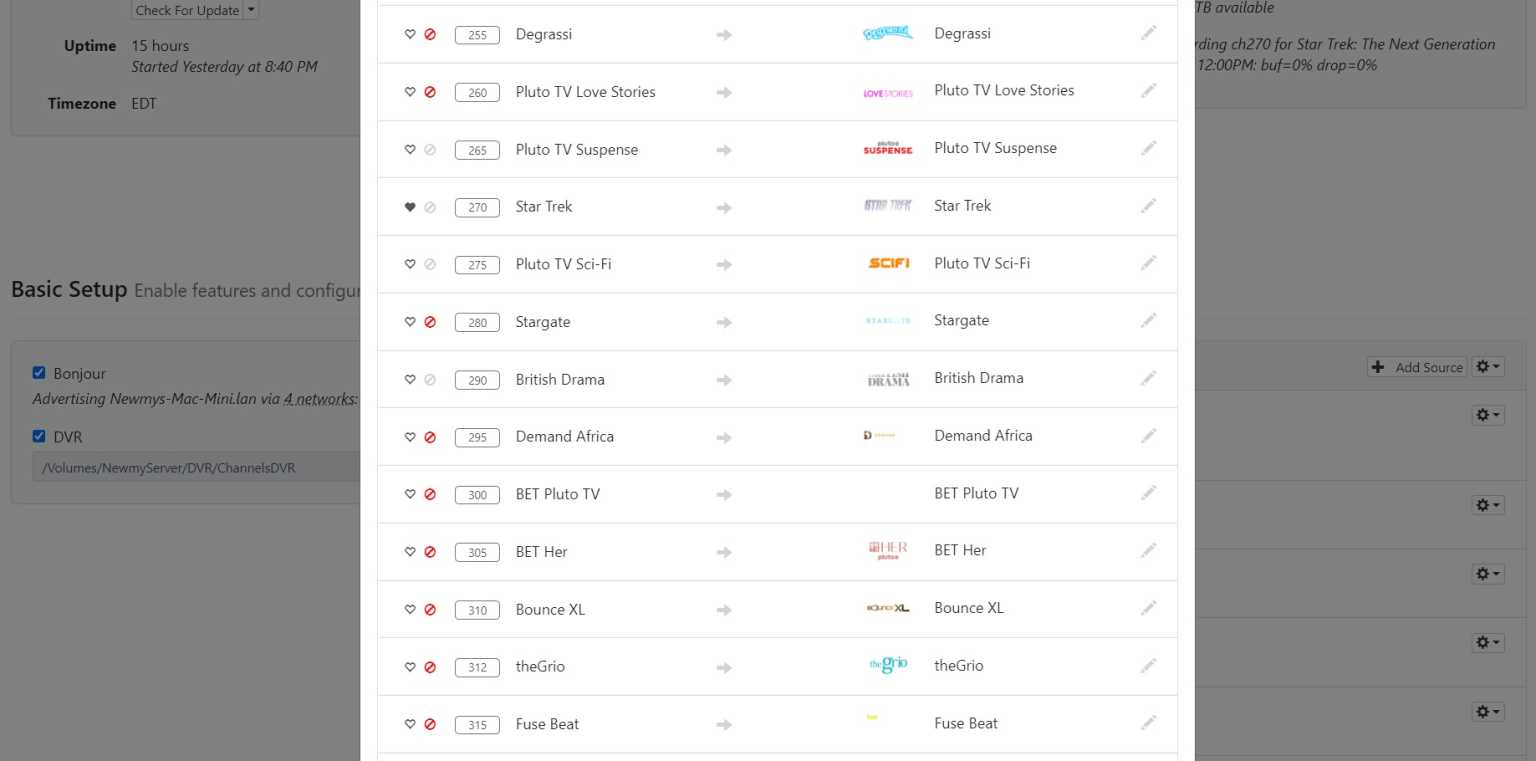Screen dimensions: 1536x761
Task: Edit the Bounce XL channel
Action: pyautogui.click(x=1148, y=608)
